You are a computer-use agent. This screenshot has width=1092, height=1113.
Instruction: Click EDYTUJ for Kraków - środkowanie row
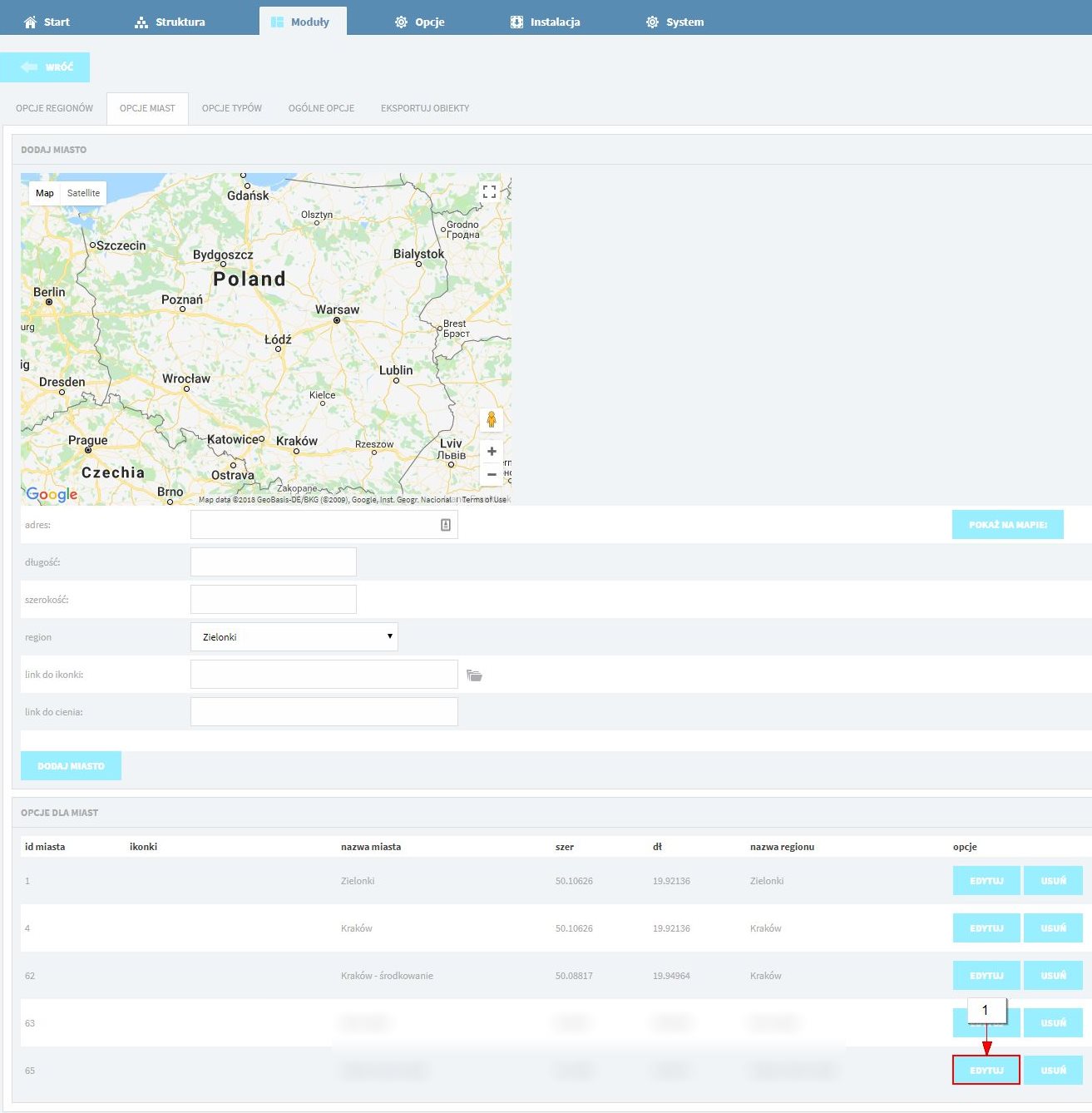click(986, 976)
